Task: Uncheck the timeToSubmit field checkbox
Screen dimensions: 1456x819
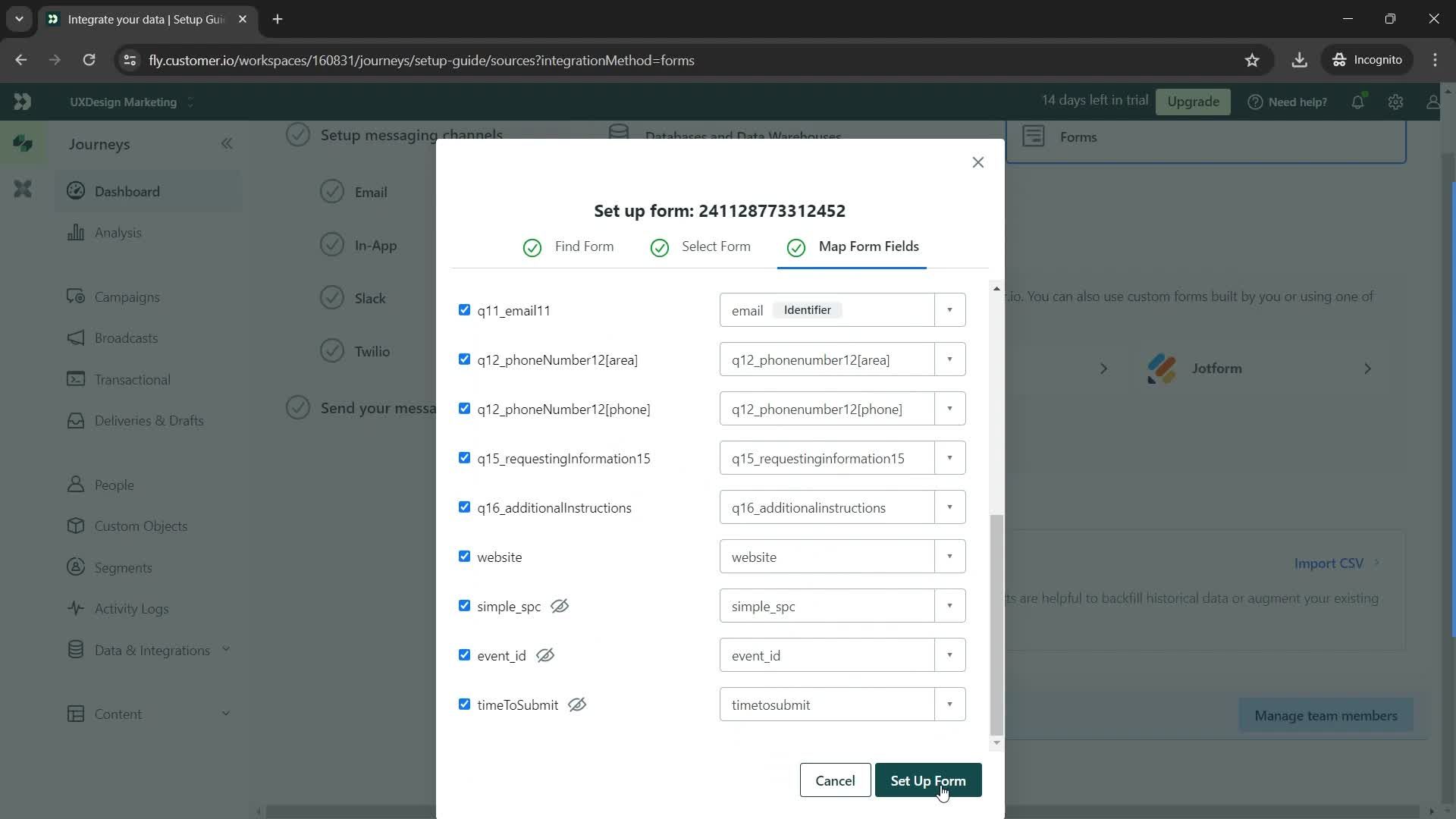Action: point(464,704)
